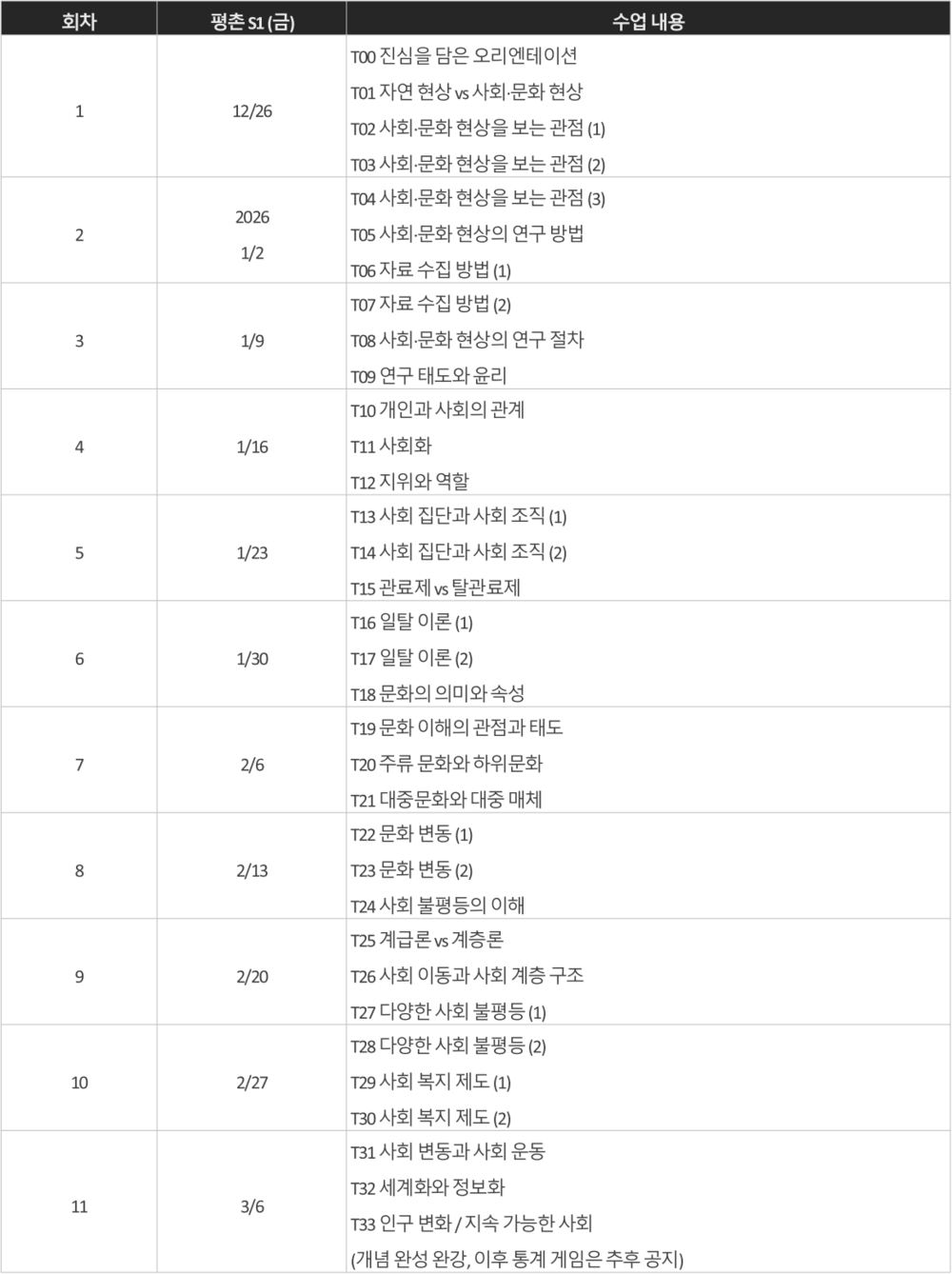Click the 평촌 S1 (금) column header

252,21
